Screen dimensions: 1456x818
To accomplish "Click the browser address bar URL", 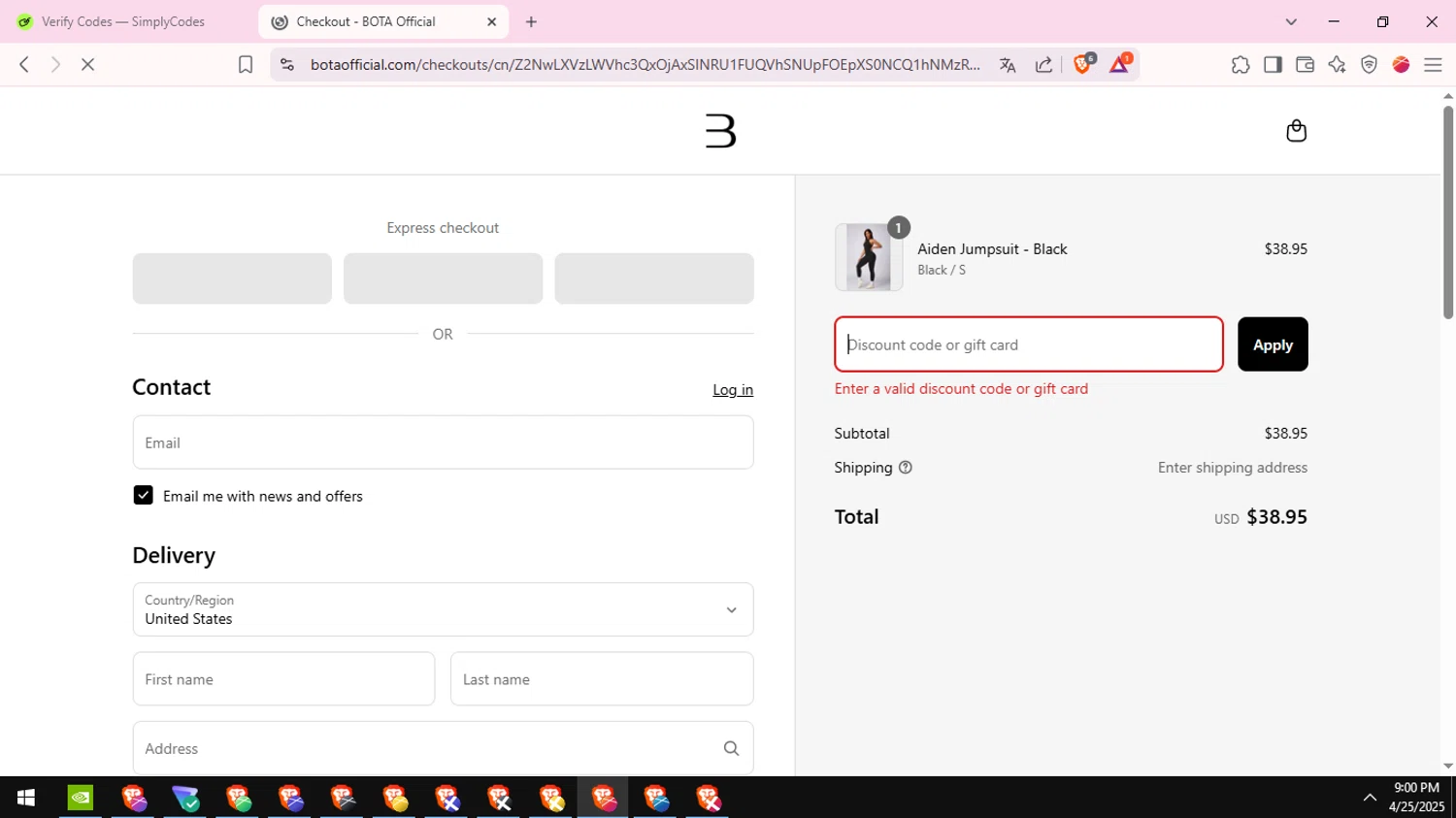I will pos(645,65).
